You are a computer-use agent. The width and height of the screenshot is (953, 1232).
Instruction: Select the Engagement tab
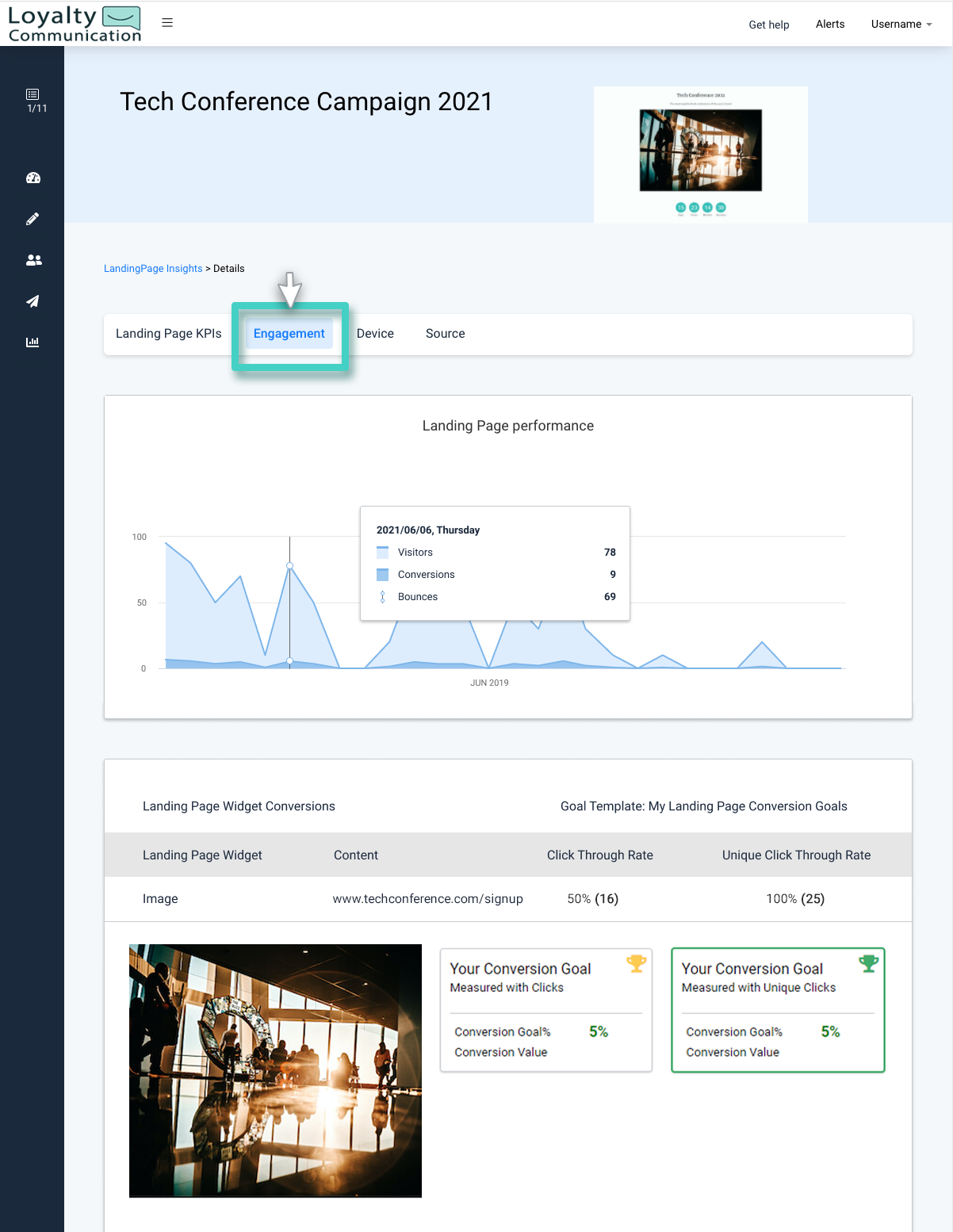click(289, 333)
